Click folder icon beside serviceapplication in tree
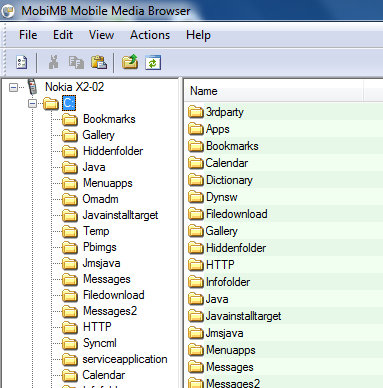 tap(70, 359)
